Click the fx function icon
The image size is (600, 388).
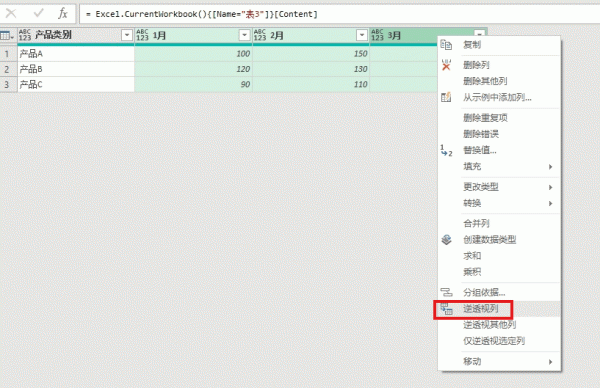[x=63, y=14]
